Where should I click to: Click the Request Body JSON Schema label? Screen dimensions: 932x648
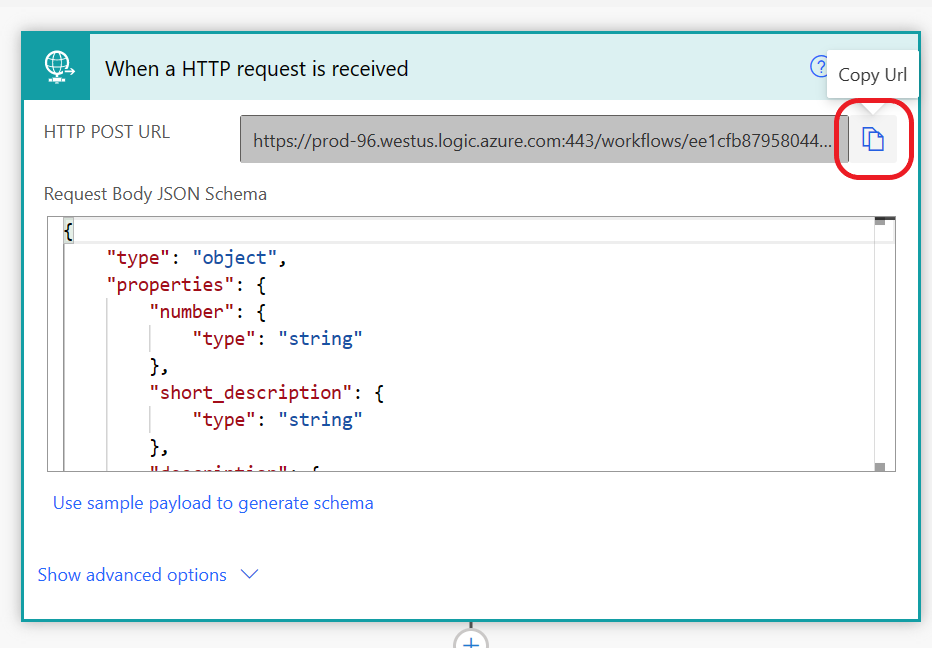tap(155, 194)
